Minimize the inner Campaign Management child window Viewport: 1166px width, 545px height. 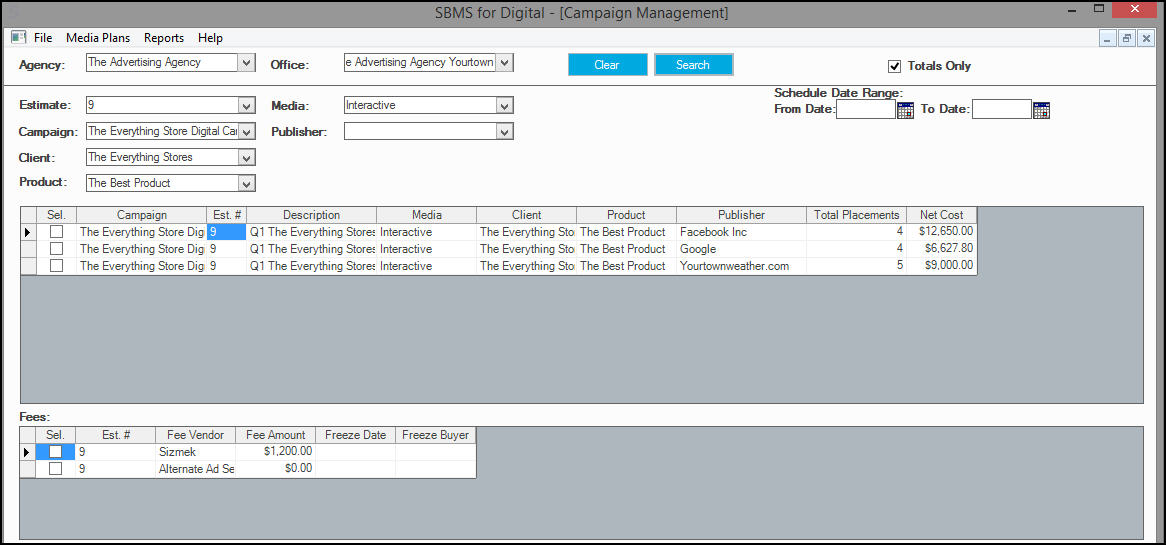coord(1108,39)
